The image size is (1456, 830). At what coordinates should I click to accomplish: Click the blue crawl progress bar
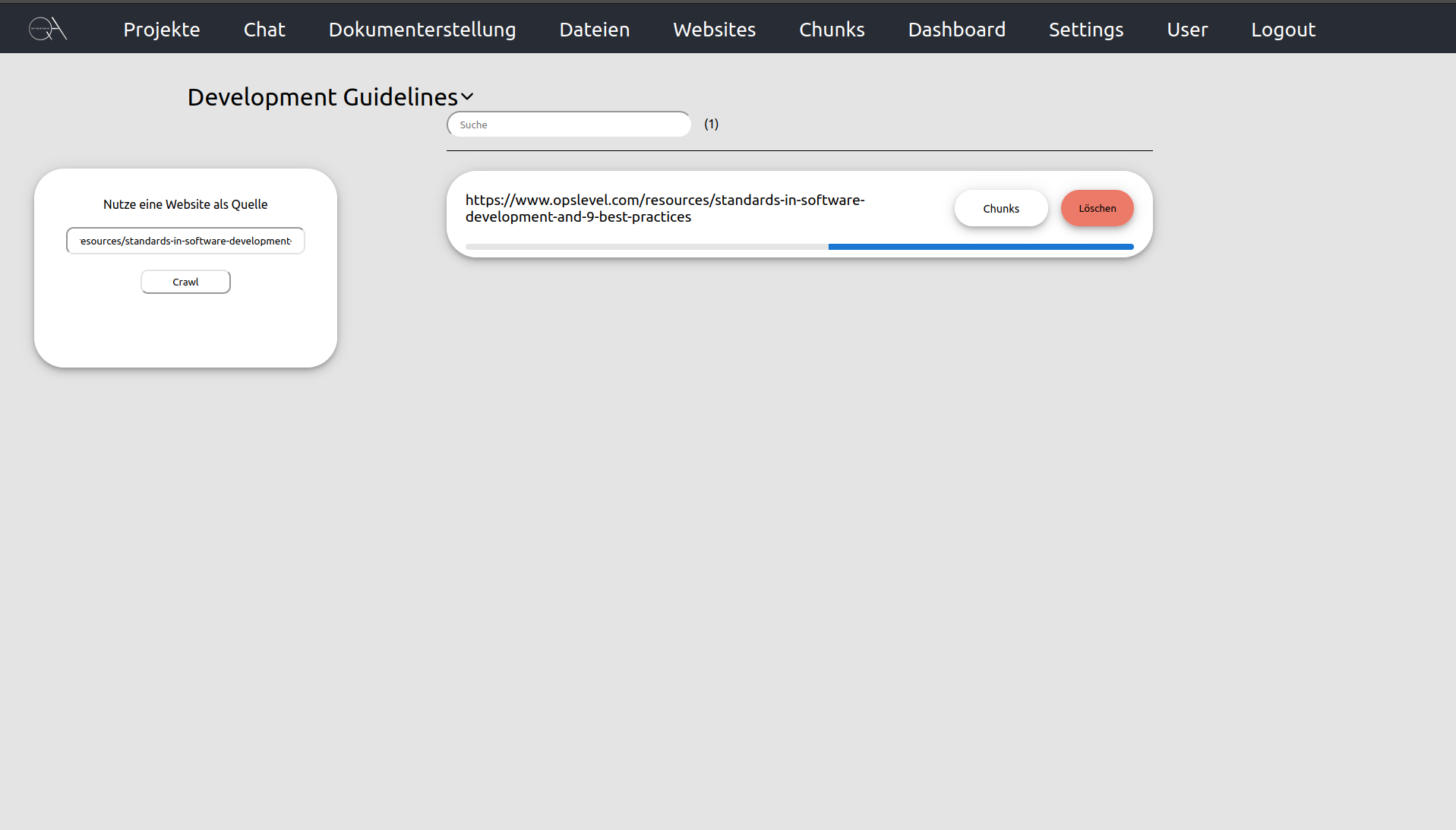click(980, 247)
